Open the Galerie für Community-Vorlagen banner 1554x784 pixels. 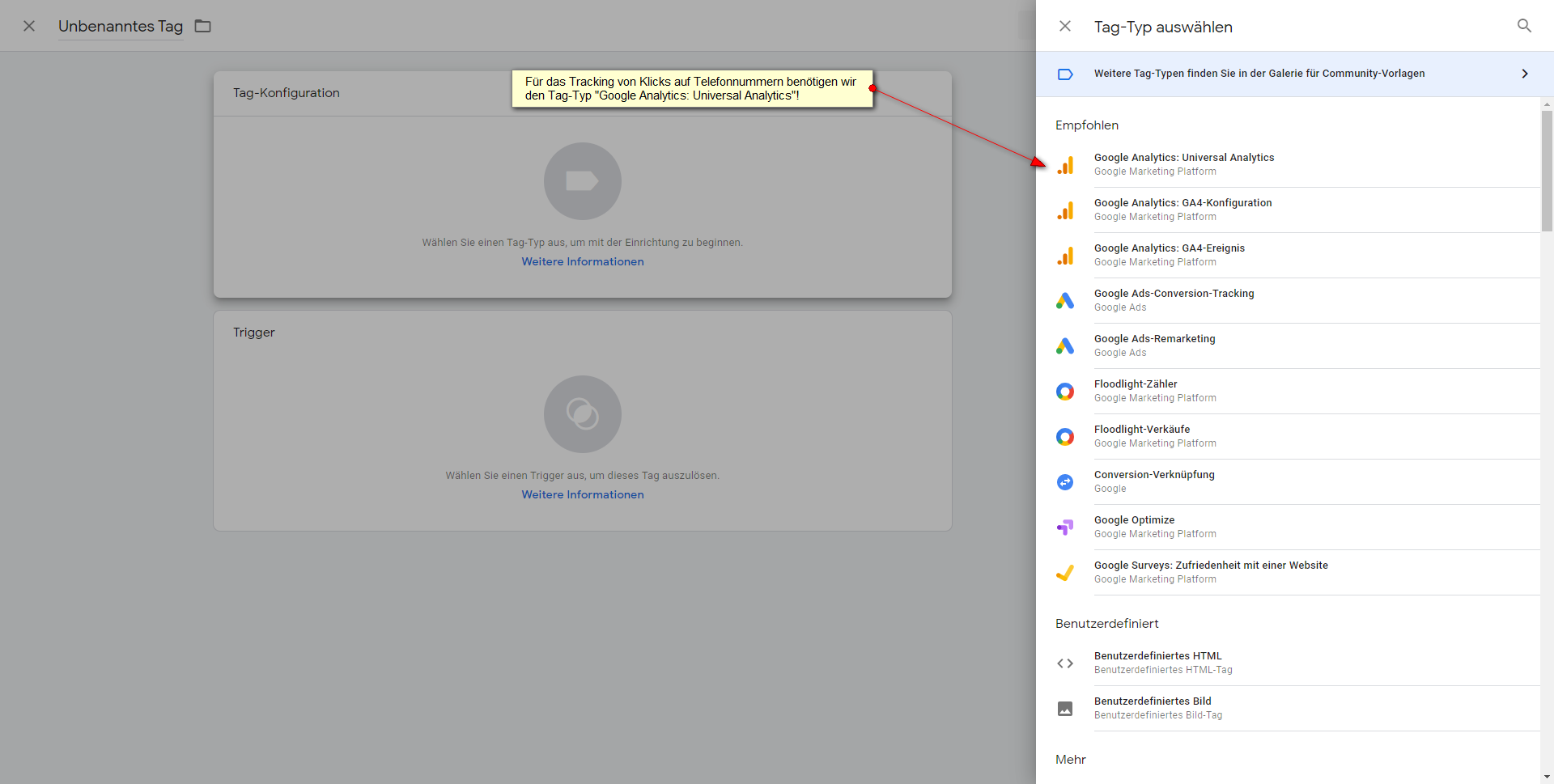1295,74
